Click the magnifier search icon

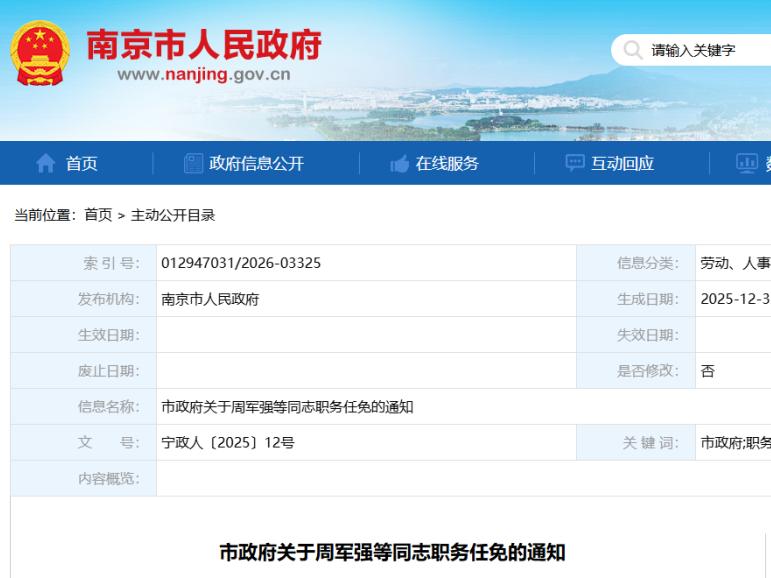point(633,49)
